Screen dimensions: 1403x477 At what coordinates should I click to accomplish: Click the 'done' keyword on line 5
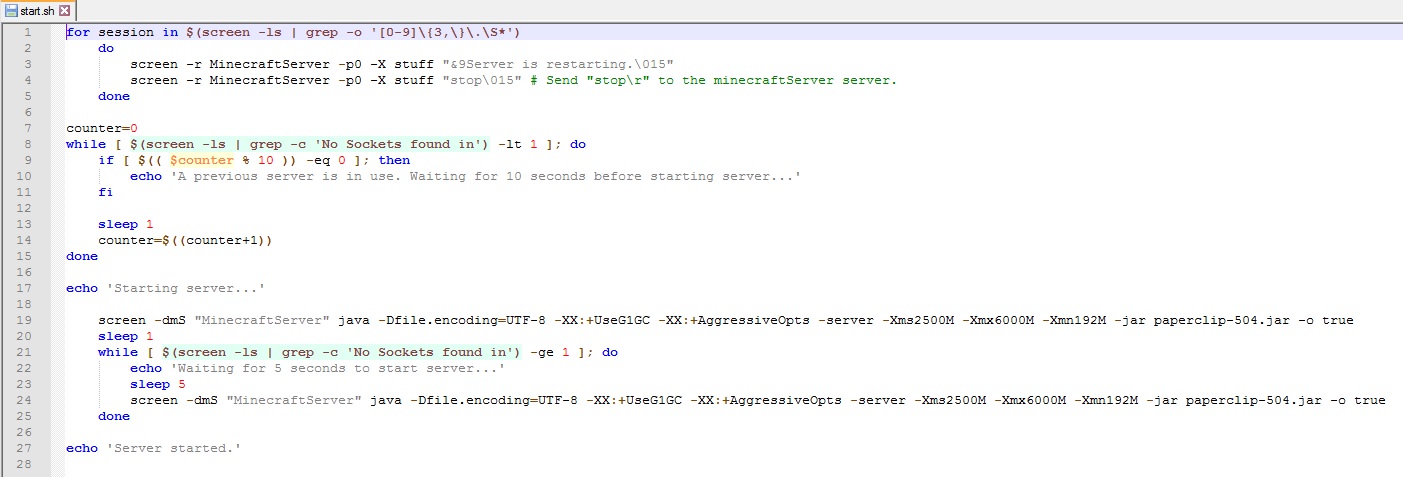(114, 96)
